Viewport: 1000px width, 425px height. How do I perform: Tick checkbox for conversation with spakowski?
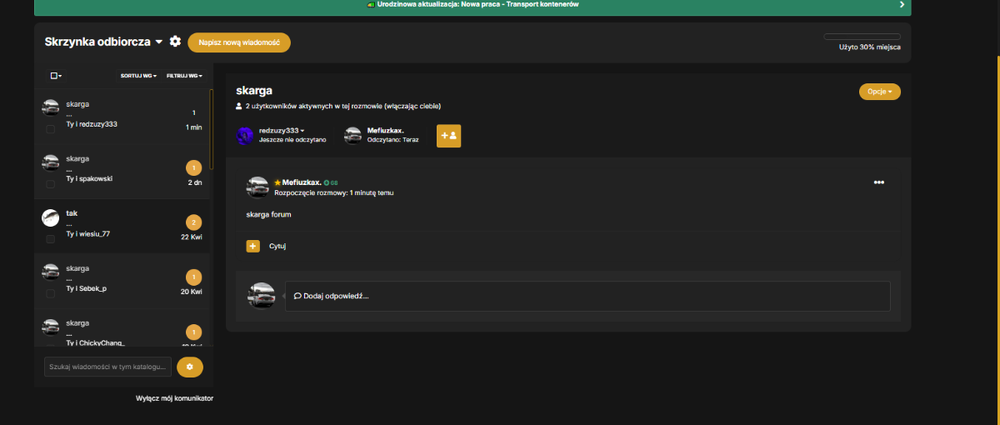pos(50,184)
